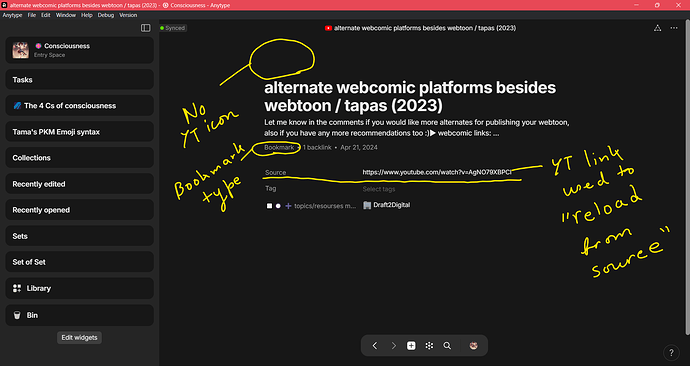Open the Recently edited widget
The width and height of the screenshot is (690, 366).
(x=80, y=184)
